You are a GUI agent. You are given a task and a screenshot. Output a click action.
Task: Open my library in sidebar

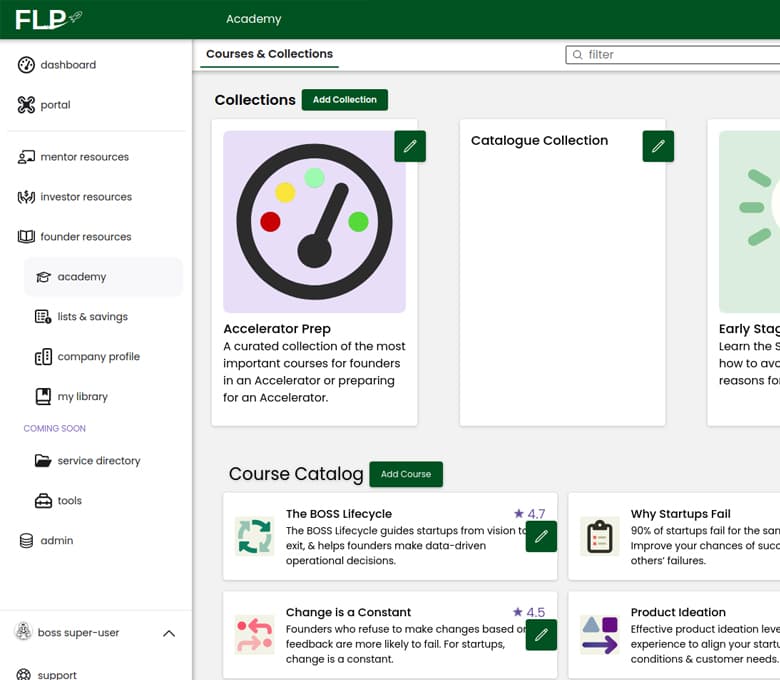(82, 397)
